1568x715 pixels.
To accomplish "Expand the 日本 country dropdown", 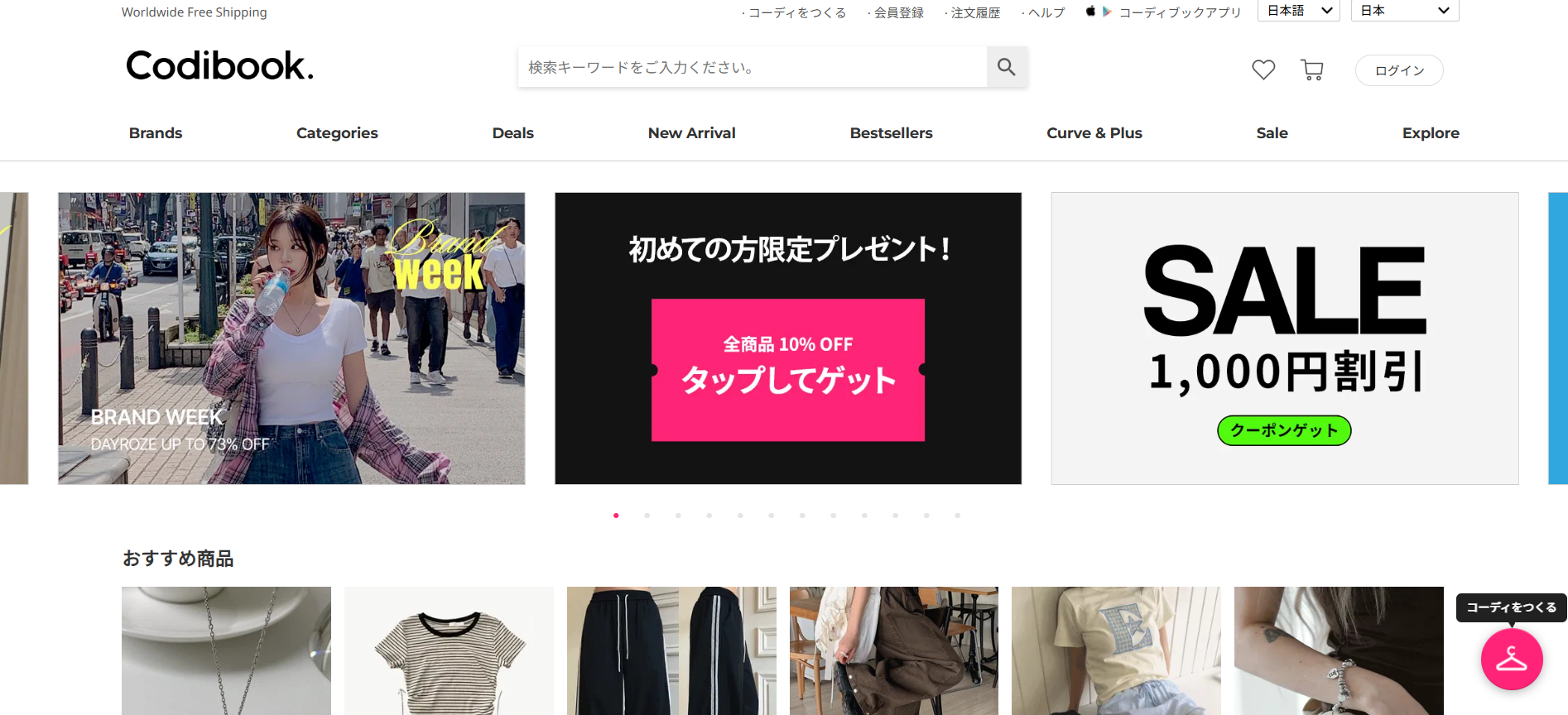I will (1404, 11).
